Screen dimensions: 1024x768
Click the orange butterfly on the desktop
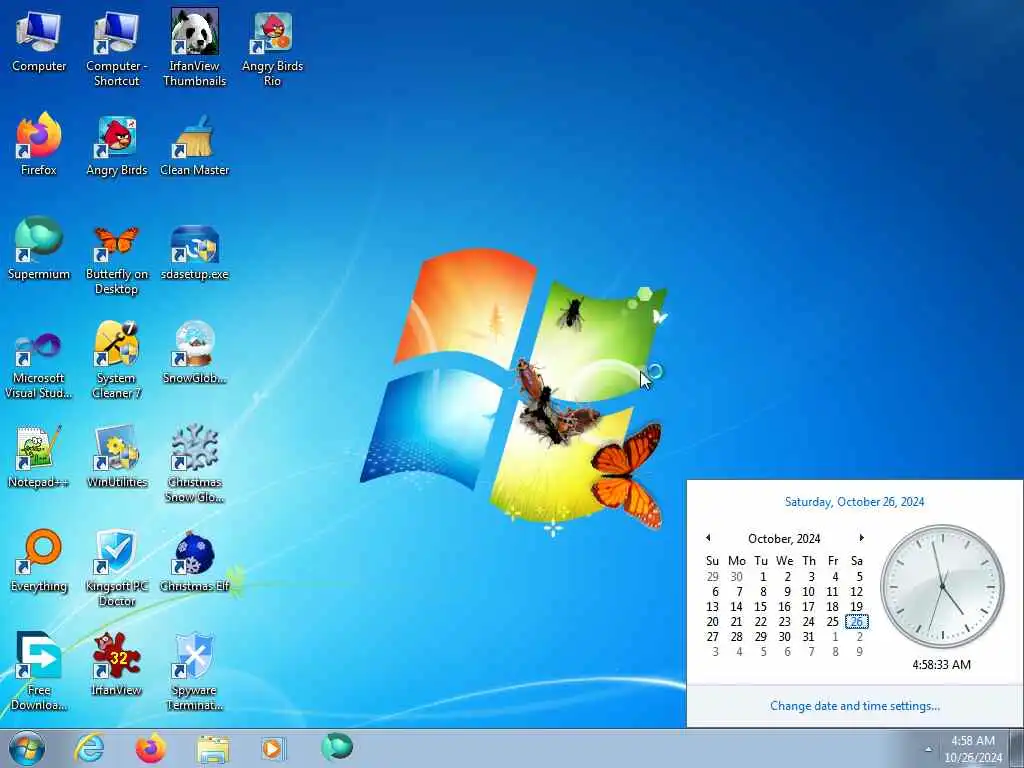pos(627,475)
